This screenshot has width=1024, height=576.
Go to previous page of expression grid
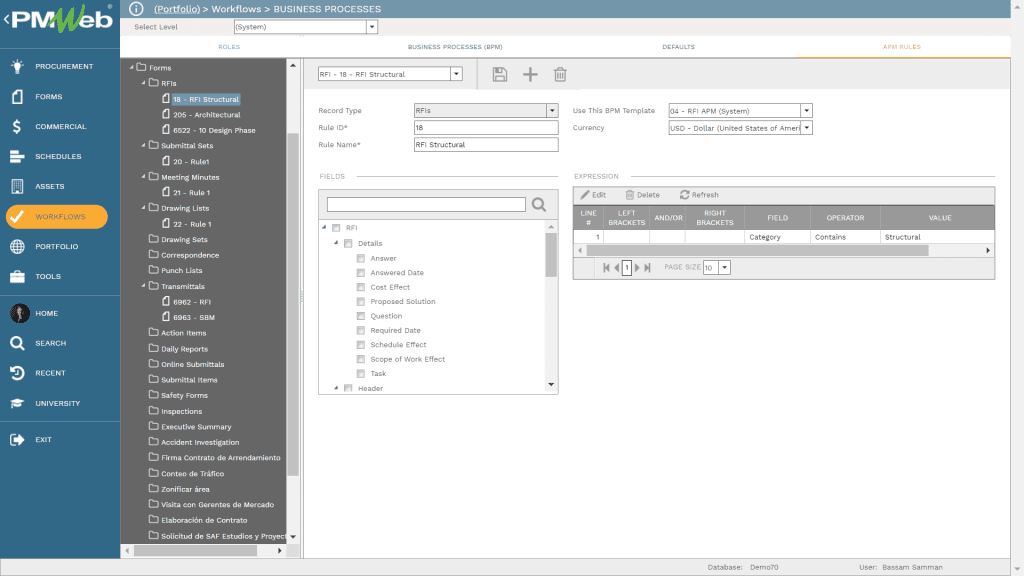[616, 267]
